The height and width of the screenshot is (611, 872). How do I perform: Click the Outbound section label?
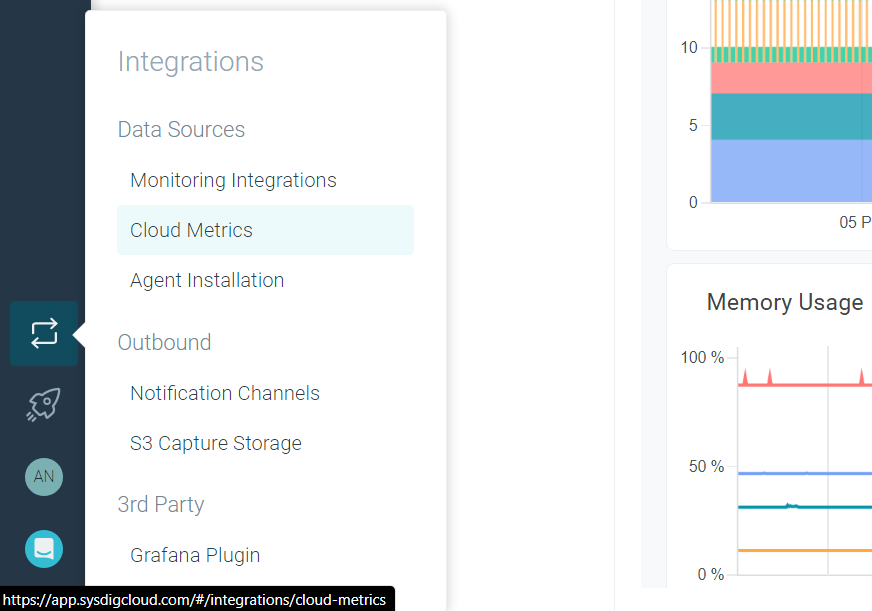164,342
